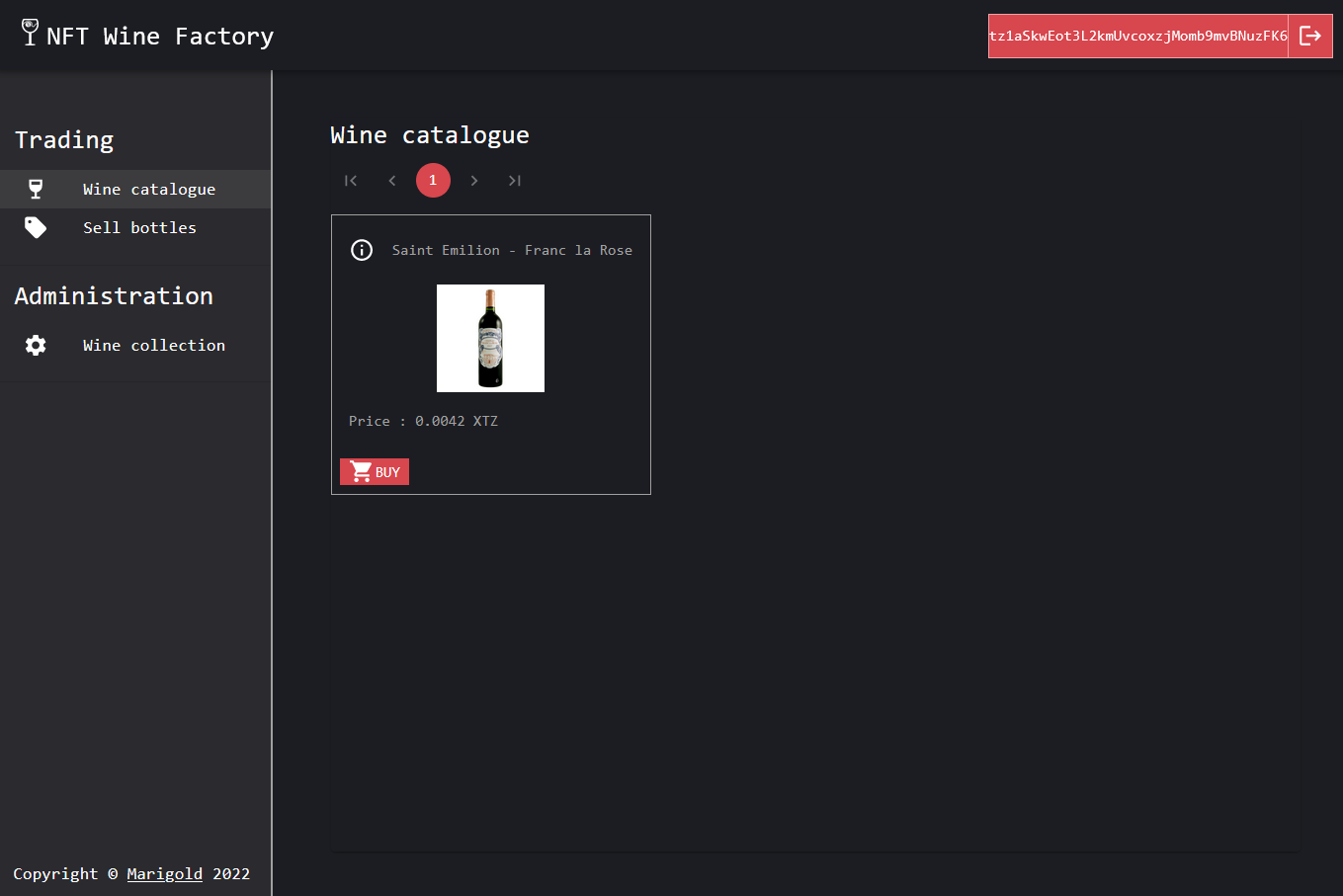
Task: Click the info icon on the Saint Emilion card
Action: coord(362,250)
